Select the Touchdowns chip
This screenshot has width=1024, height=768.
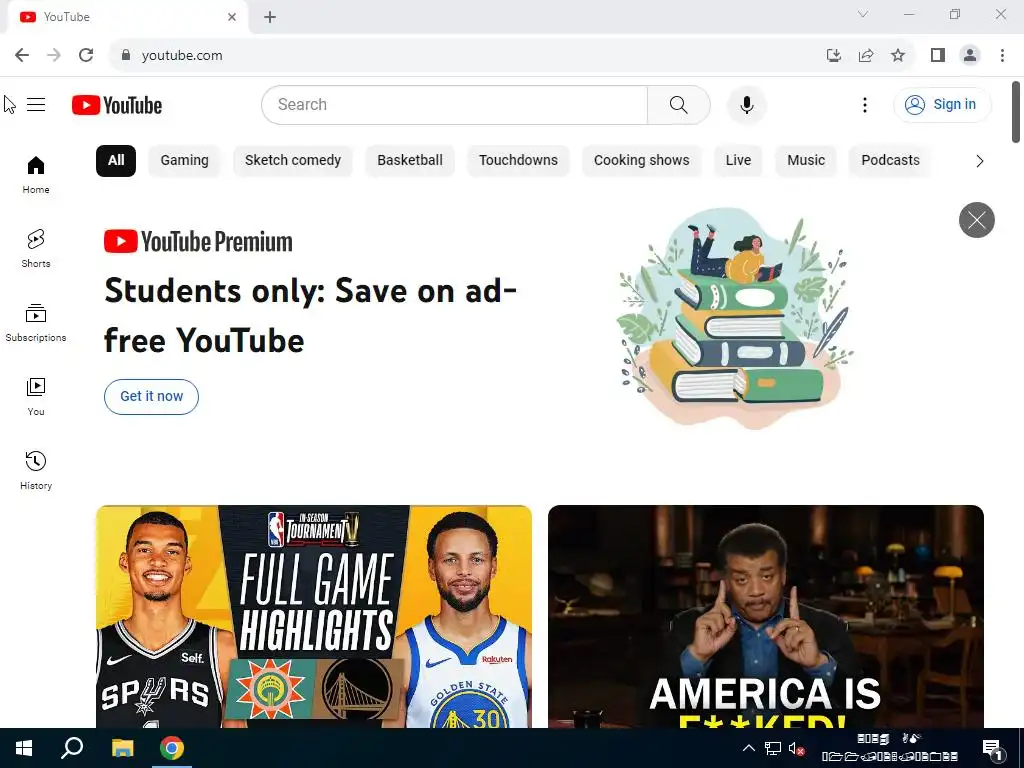518,161
